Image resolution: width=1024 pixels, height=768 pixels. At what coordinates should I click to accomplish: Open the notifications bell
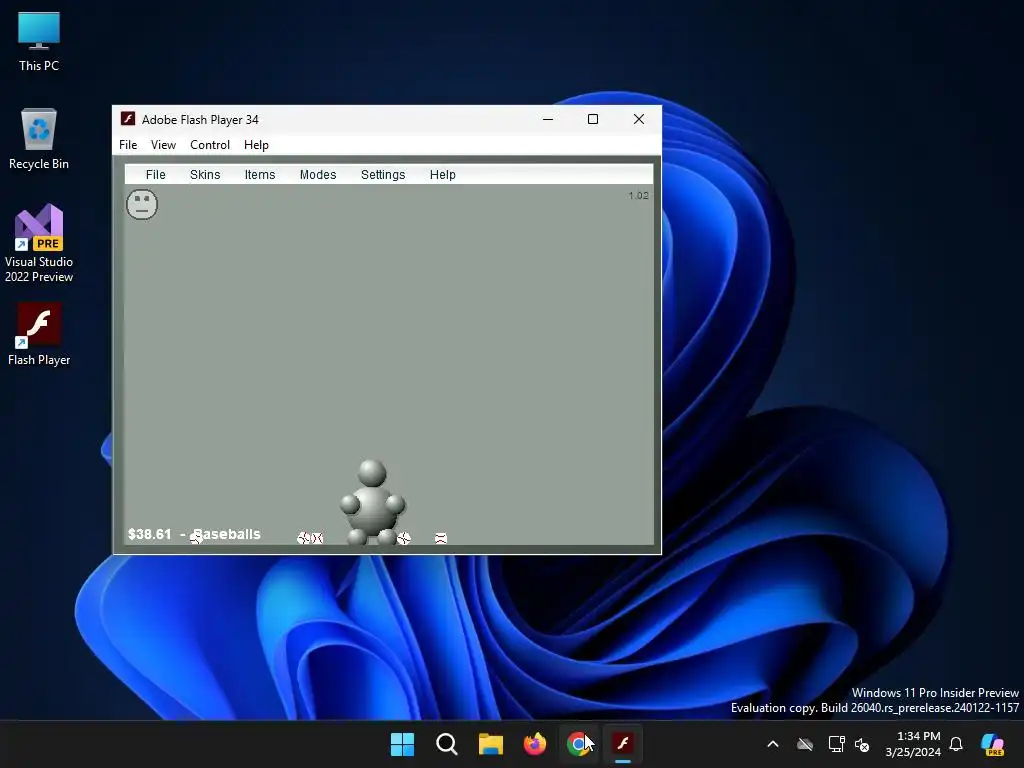pos(956,744)
